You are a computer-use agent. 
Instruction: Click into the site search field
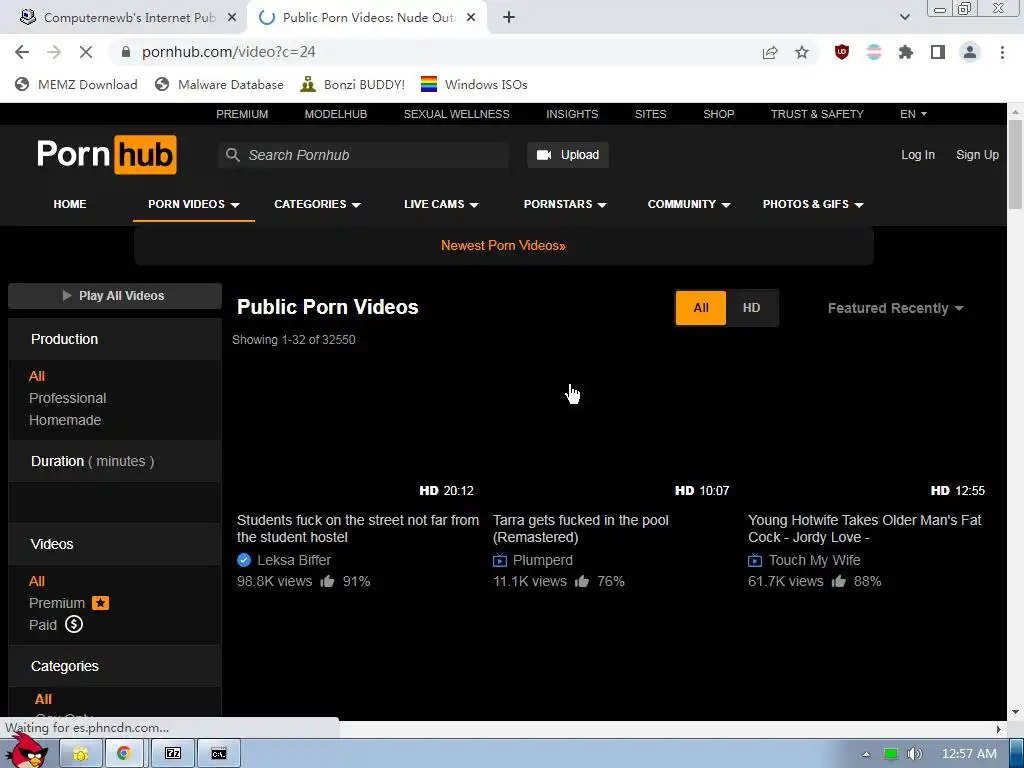pyautogui.click(x=363, y=155)
